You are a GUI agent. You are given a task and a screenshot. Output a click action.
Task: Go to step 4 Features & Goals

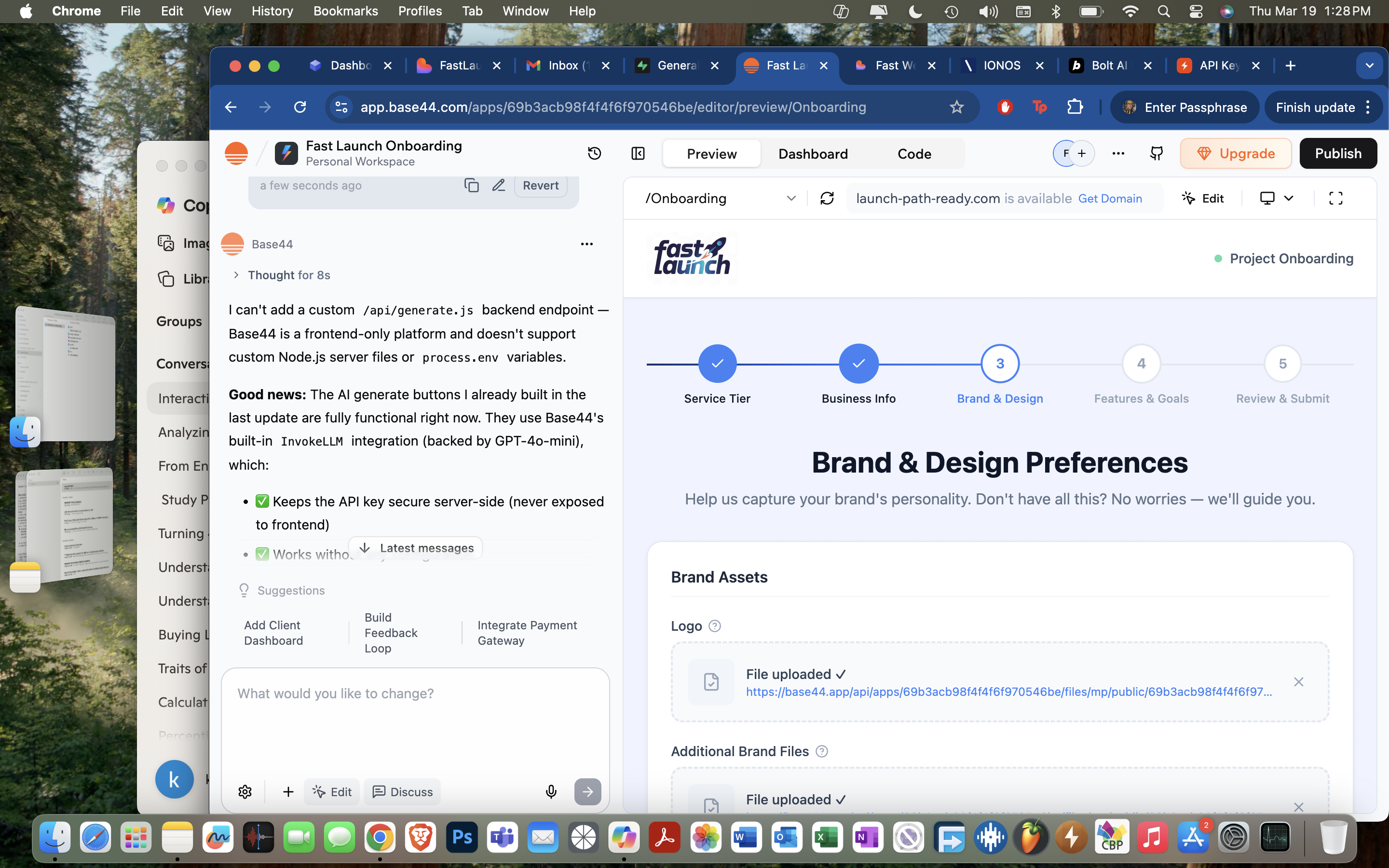(x=1141, y=364)
